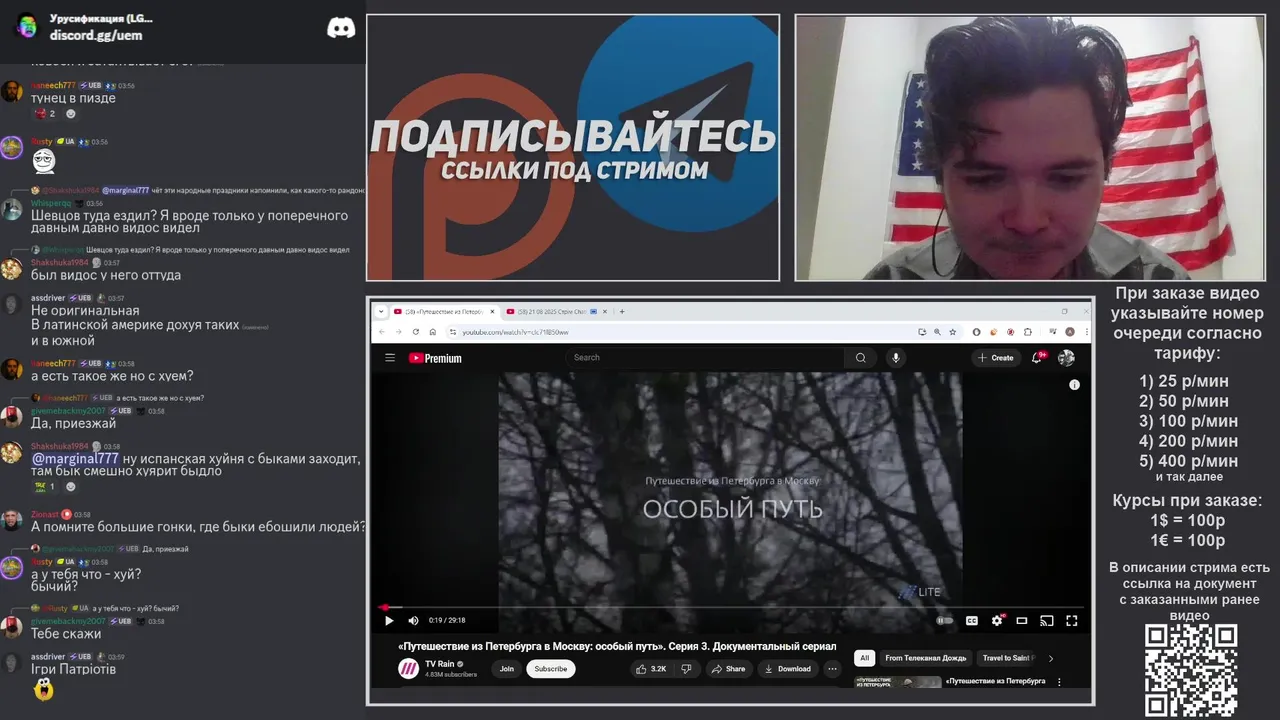Play the YouTube video

pyautogui.click(x=389, y=621)
